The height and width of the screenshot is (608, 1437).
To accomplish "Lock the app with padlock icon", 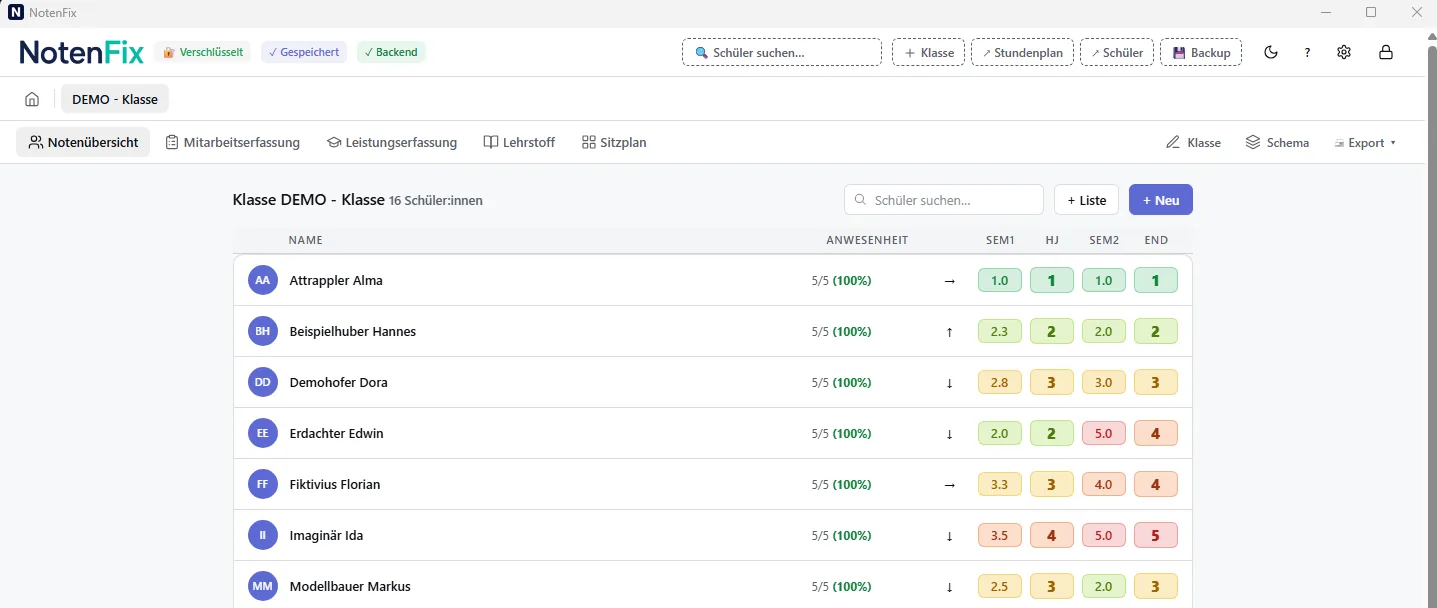I will [x=1386, y=52].
